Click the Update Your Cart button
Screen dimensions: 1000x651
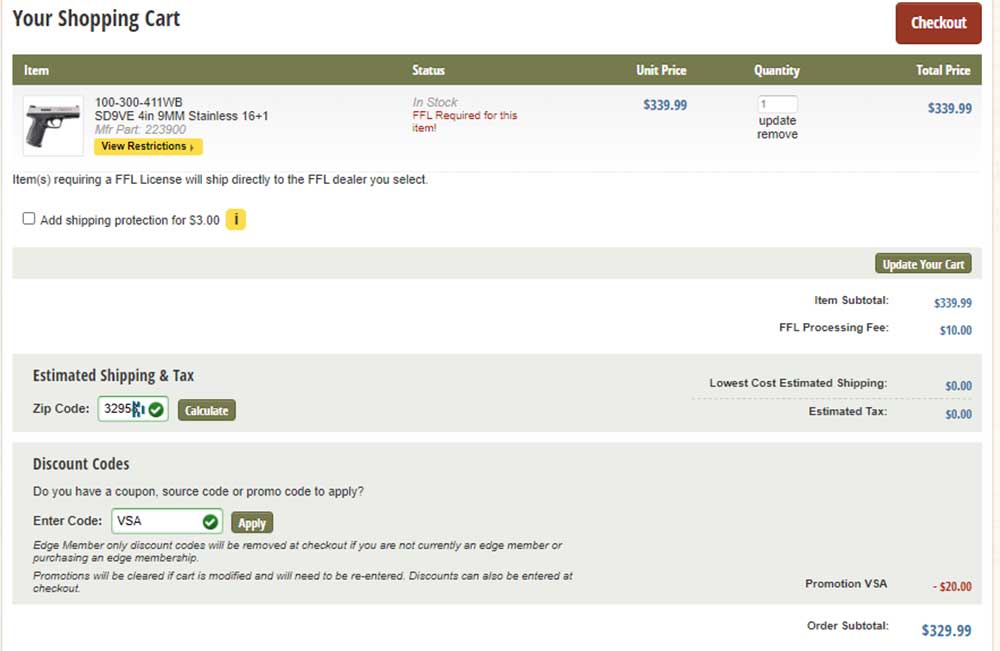(x=923, y=264)
